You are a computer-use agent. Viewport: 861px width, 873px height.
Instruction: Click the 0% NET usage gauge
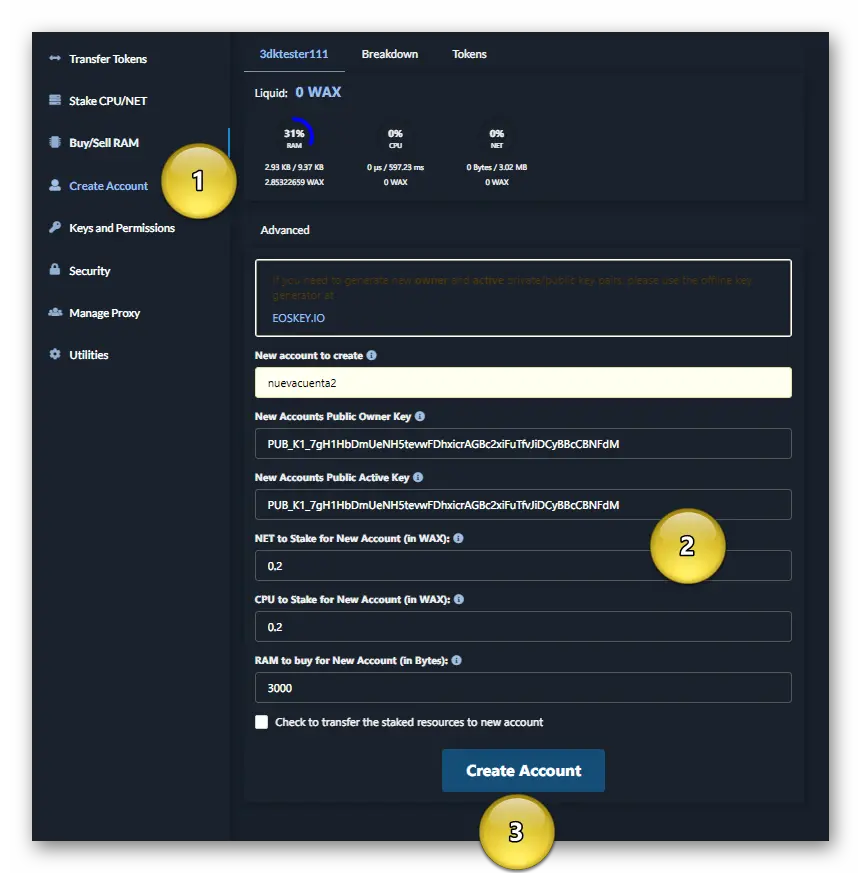pos(497,137)
